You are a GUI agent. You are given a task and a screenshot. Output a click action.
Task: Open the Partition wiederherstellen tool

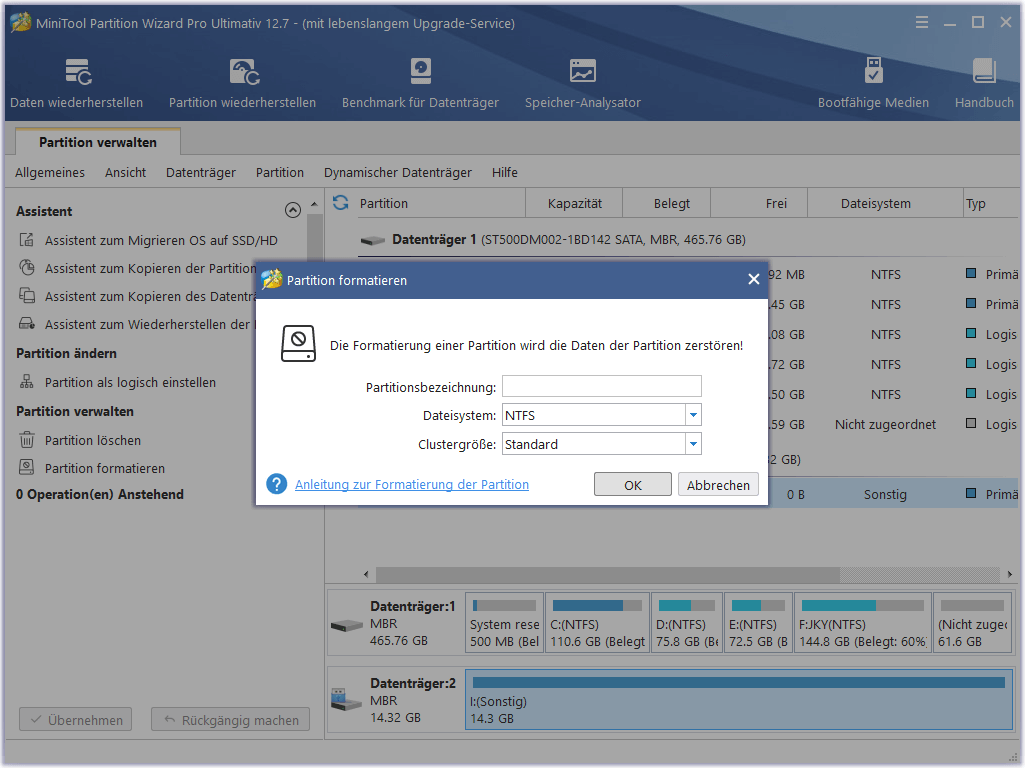[241, 81]
